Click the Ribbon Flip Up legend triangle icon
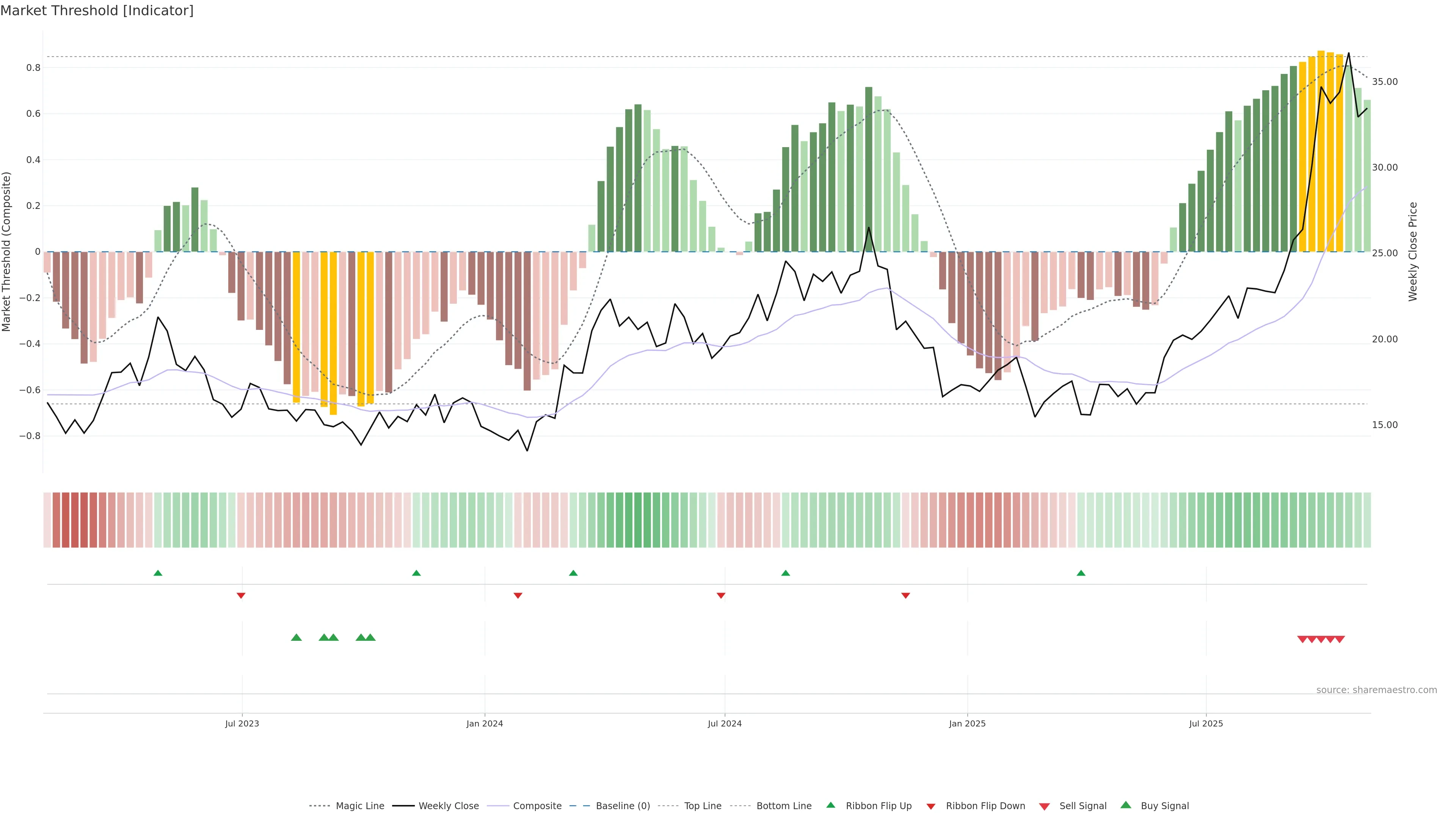 pyautogui.click(x=830, y=805)
